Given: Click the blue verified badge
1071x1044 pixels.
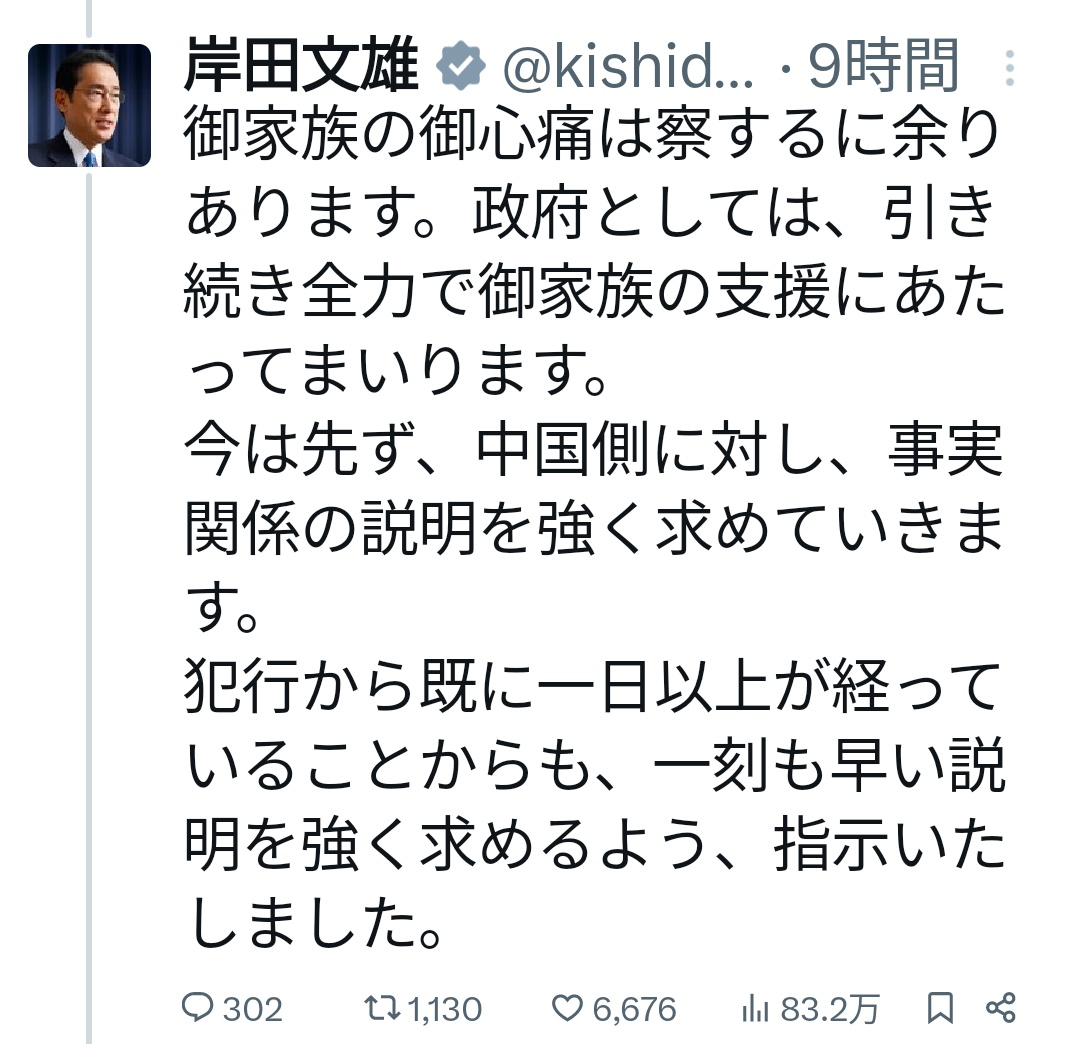Looking at the screenshot, I should (x=460, y=66).
